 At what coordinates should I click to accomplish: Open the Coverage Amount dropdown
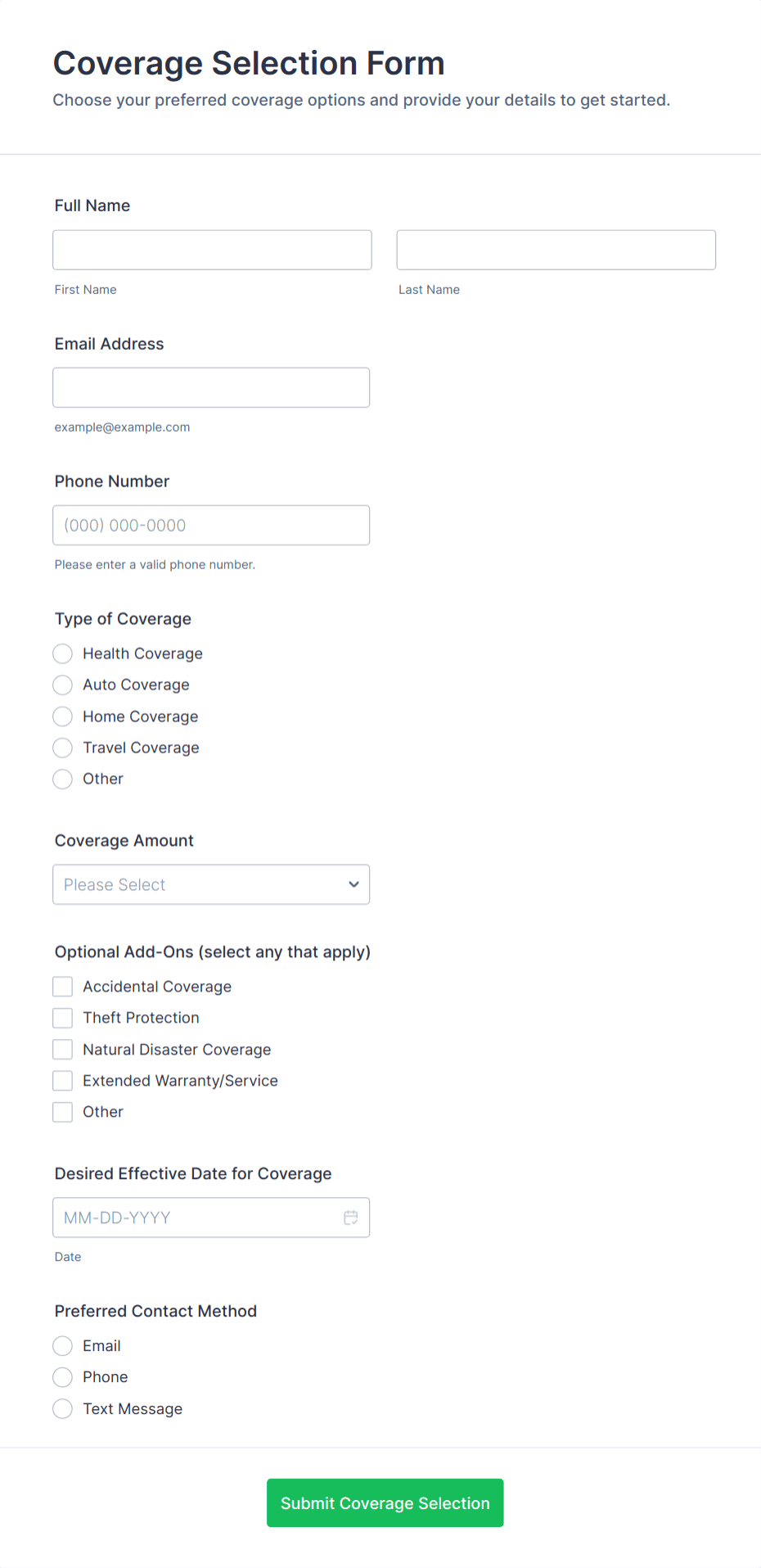210,884
